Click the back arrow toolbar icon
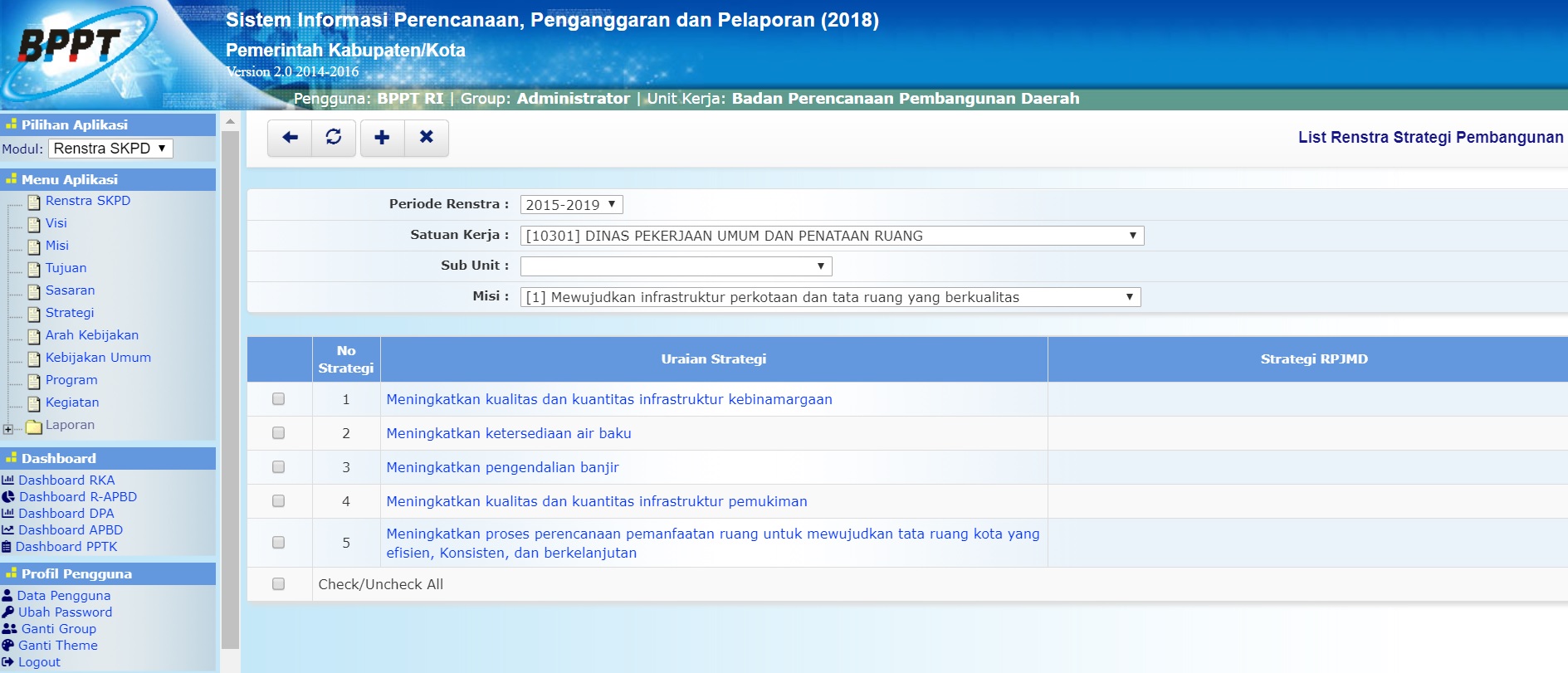 click(290, 138)
